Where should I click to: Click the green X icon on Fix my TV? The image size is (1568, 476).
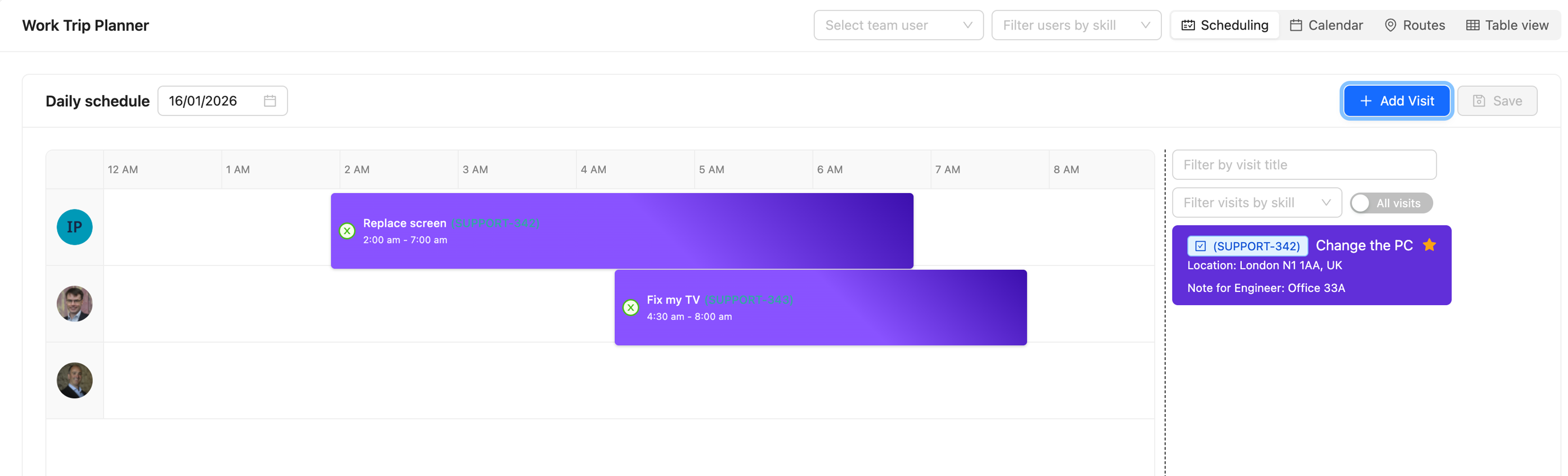pyautogui.click(x=631, y=308)
